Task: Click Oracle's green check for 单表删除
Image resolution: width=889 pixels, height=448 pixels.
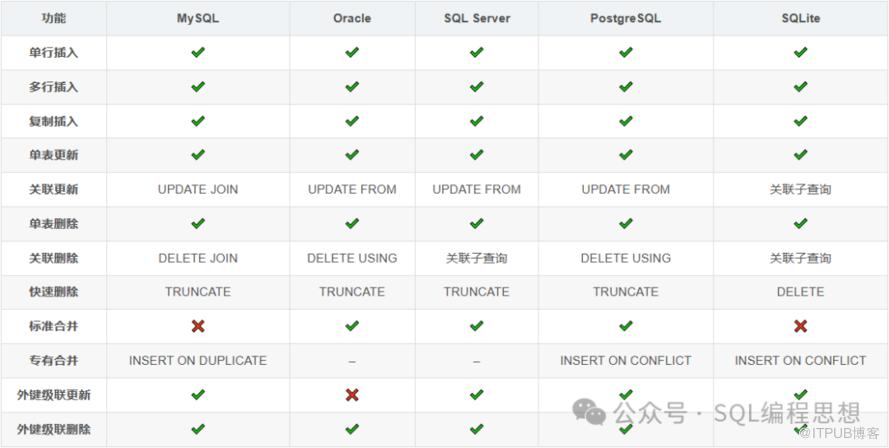Action: (352, 223)
